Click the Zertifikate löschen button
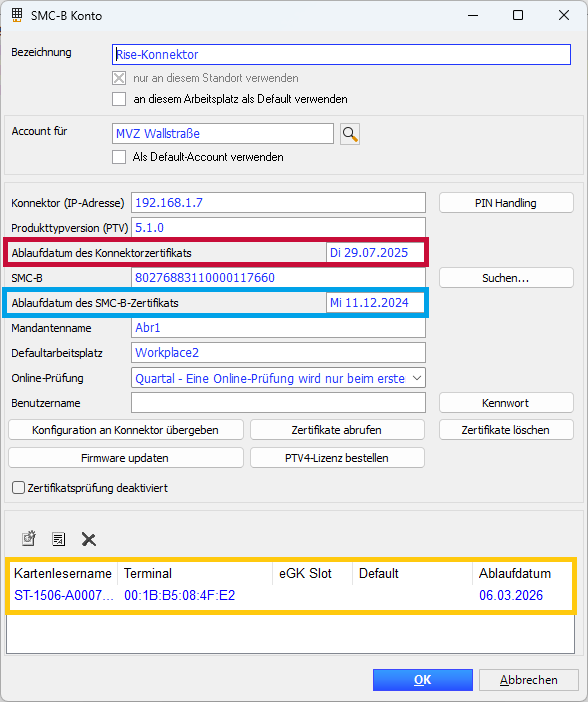 click(x=506, y=430)
